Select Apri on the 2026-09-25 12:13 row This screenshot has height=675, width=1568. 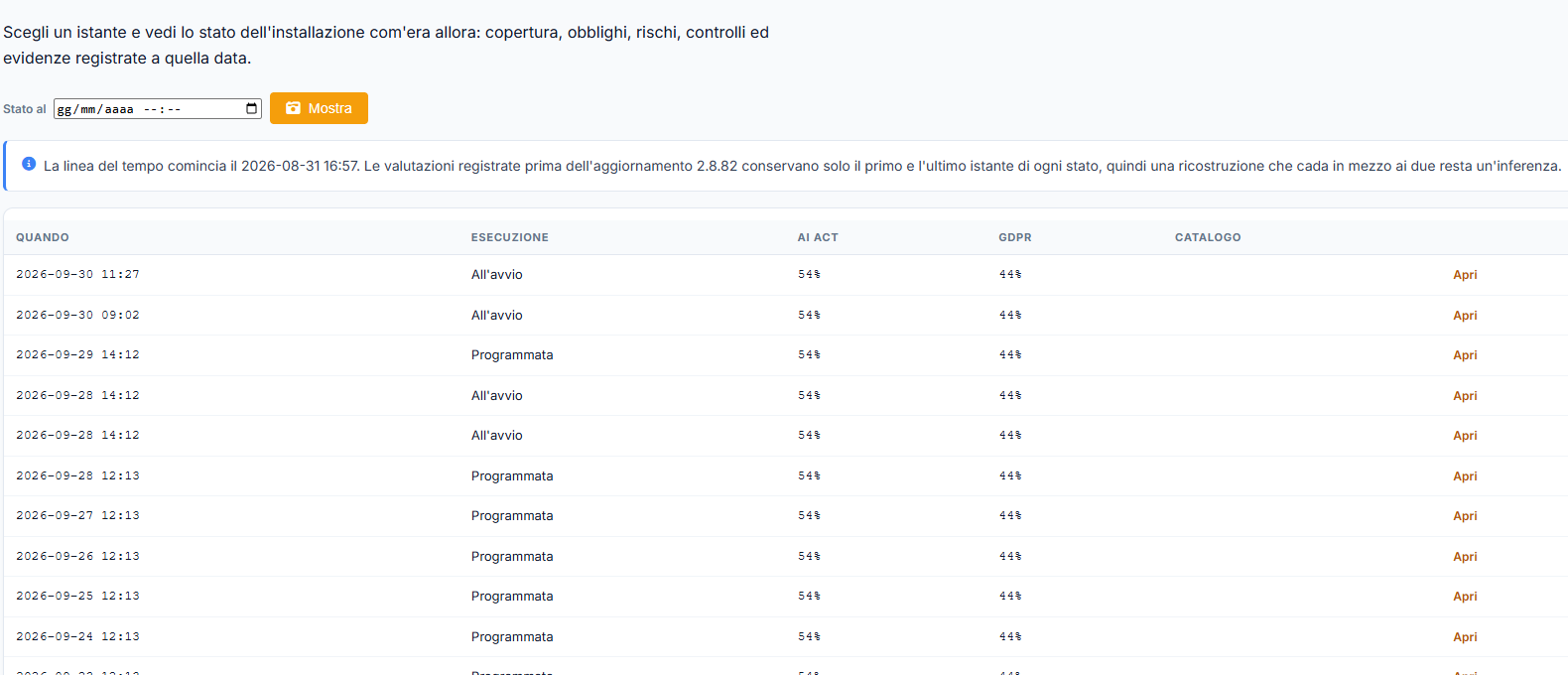(x=1465, y=597)
